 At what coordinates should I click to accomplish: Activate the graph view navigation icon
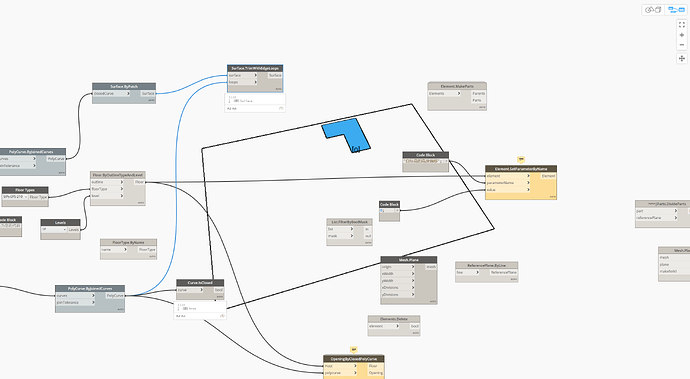(676, 10)
